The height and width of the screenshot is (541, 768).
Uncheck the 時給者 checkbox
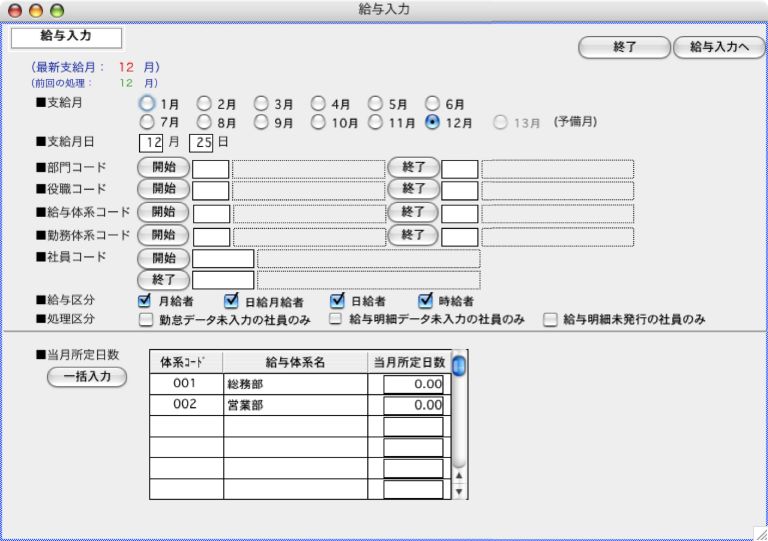coord(425,300)
